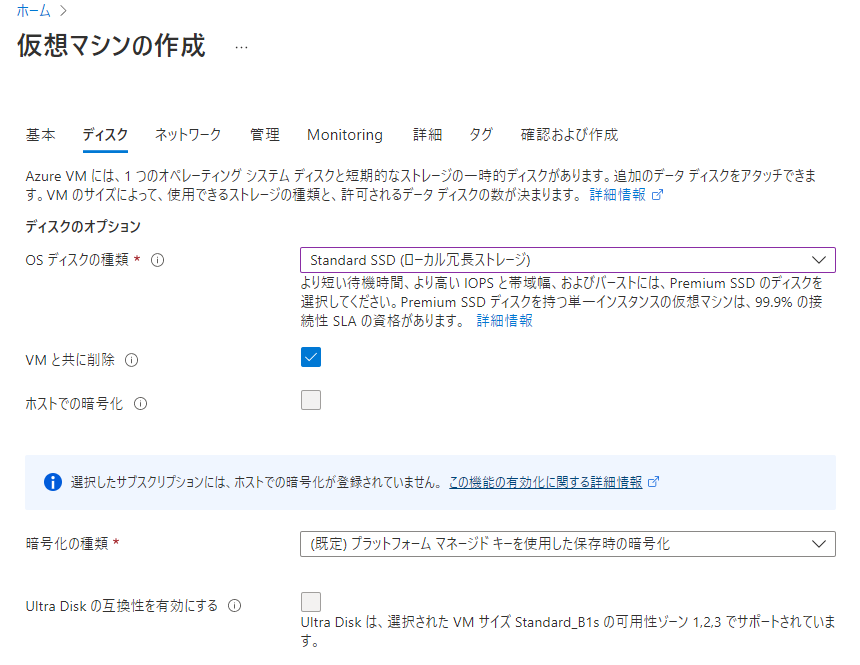Switch to the Monitoring tab
The width and height of the screenshot is (860, 665).
345,134
